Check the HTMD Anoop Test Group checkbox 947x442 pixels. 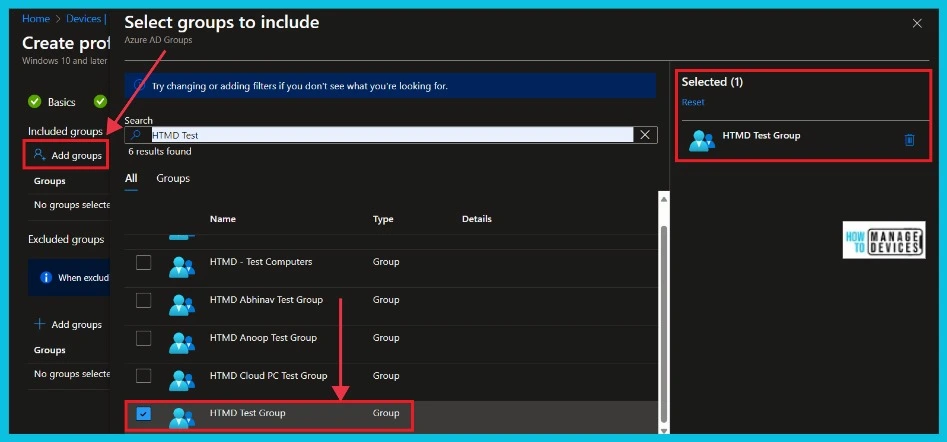tap(143, 338)
